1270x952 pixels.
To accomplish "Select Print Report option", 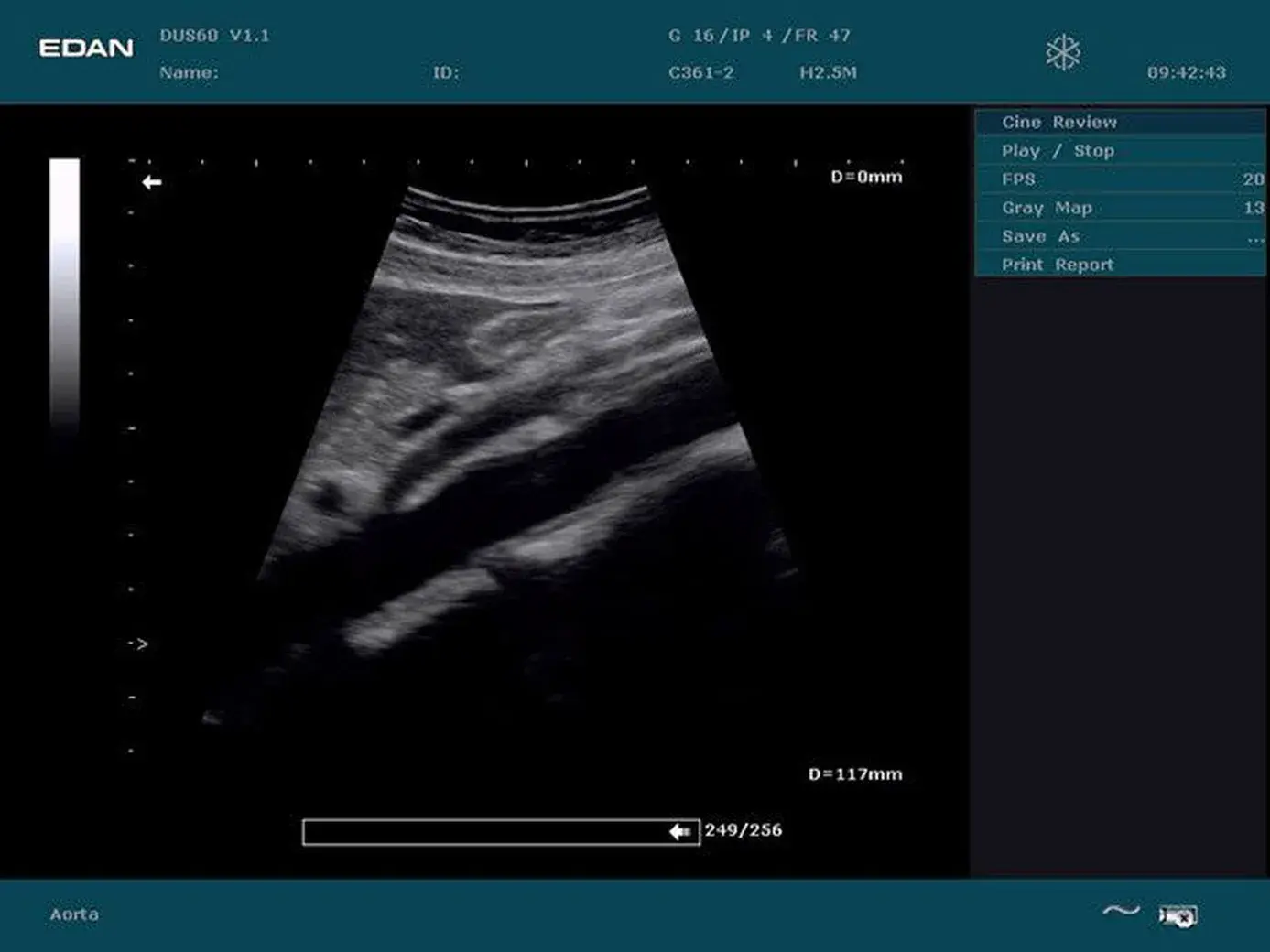I will 1121,265.
